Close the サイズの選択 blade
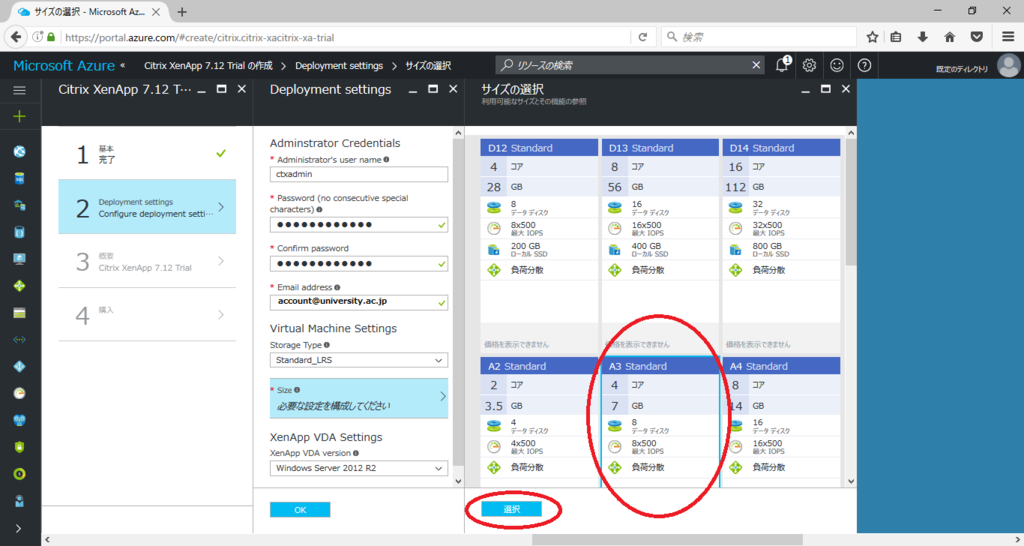Image resolution: width=1024 pixels, height=546 pixels. pyautogui.click(x=846, y=89)
